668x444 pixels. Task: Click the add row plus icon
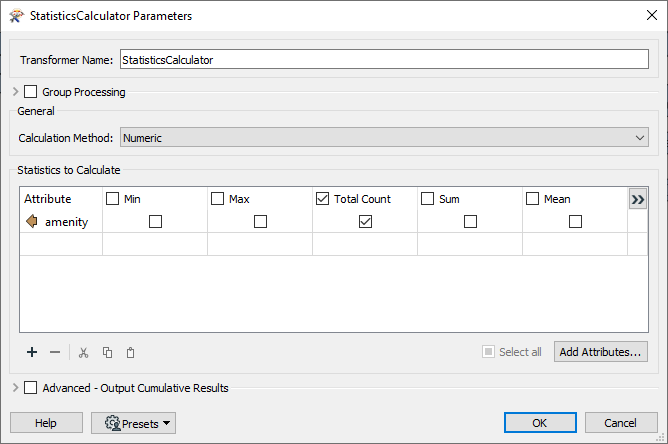(32, 352)
